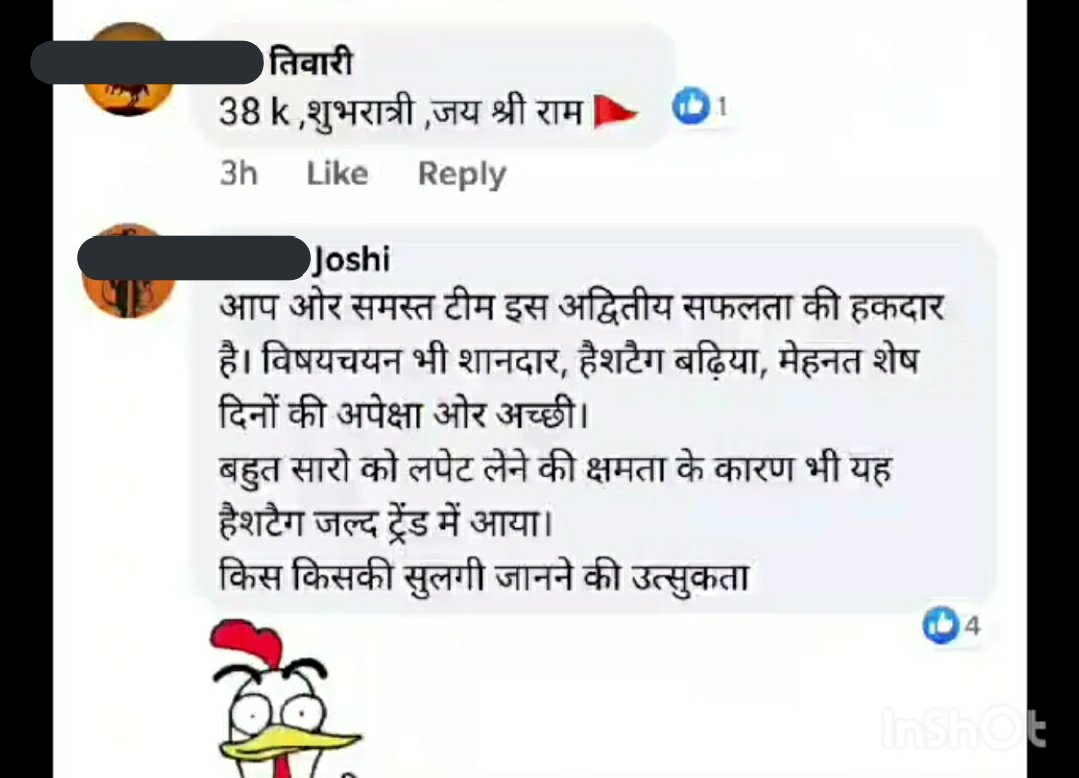Open reaction count 1 on Tiwari's comment
The width and height of the screenshot is (1079, 778).
click(x=721, y=107)
